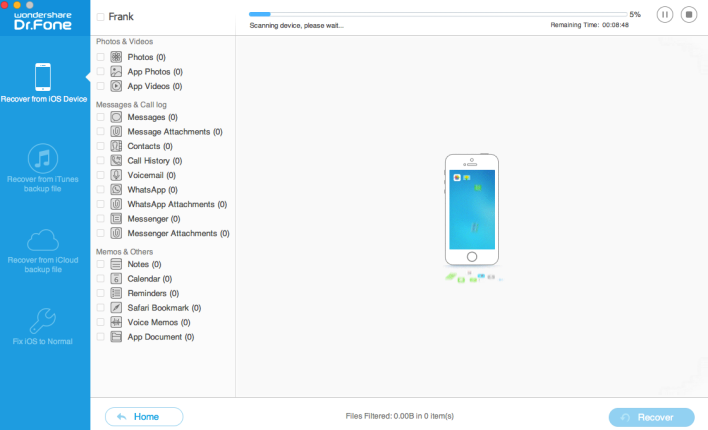Viewport: 708px width, 430px height.
Task: Click the App Videos play icon
Action: (116, 86)
